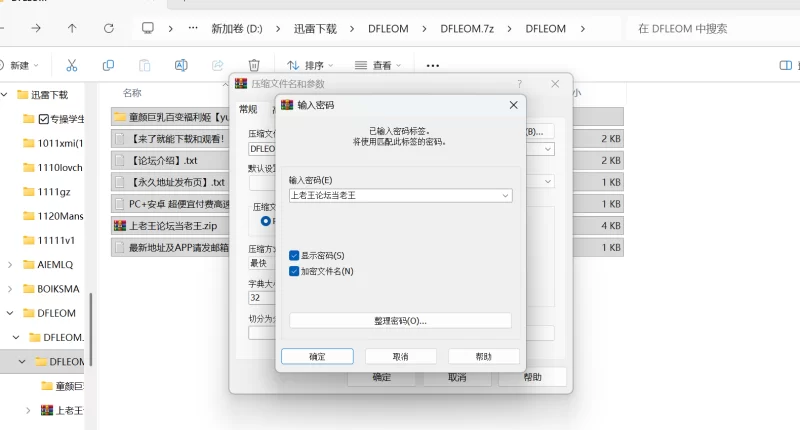This screenshot has width=800, height=430.
Task: Expand the AIEMLQ tree node
Action: tap(10, 264)
